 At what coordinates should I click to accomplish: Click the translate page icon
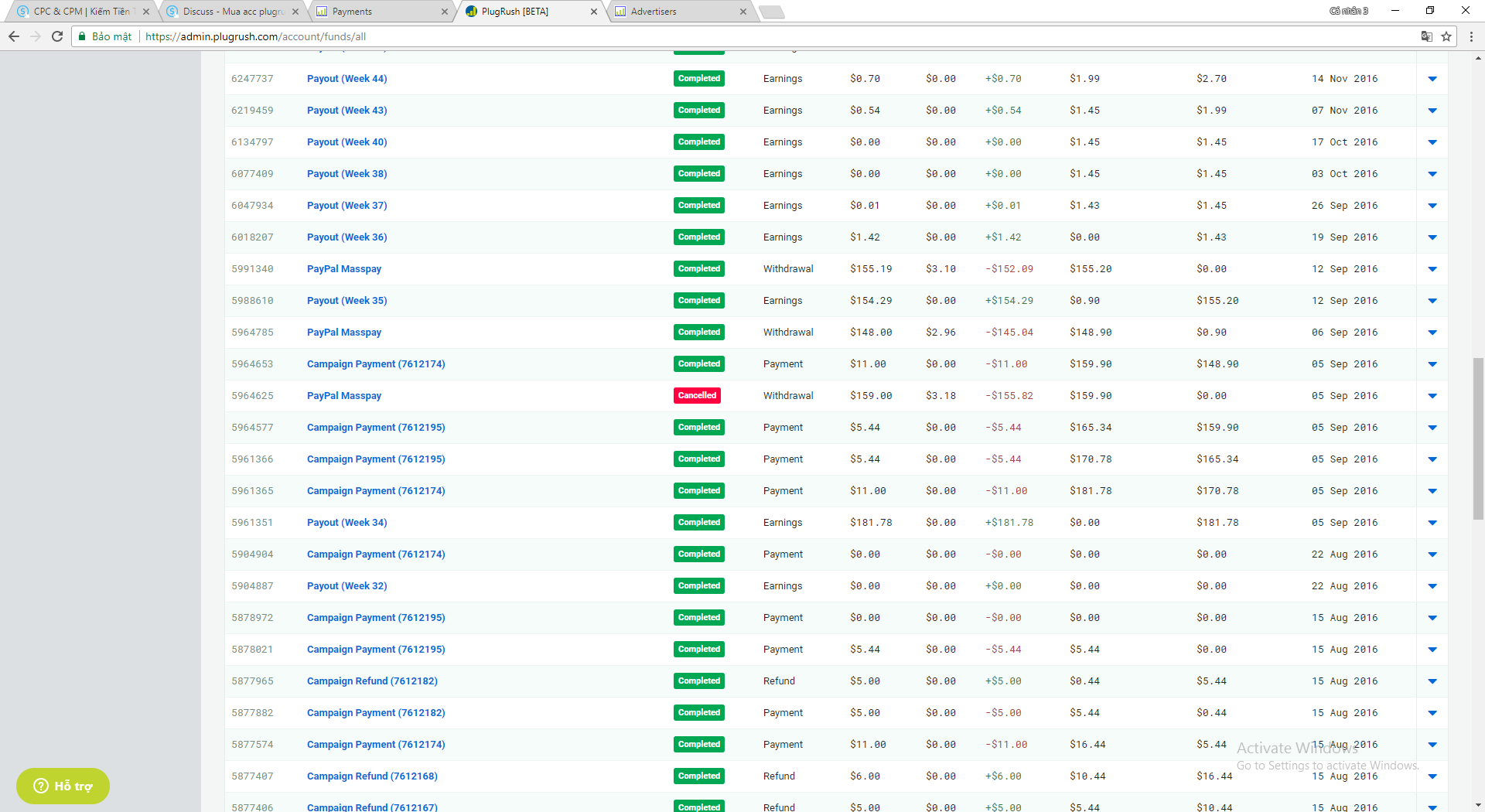pos(1427,36)
